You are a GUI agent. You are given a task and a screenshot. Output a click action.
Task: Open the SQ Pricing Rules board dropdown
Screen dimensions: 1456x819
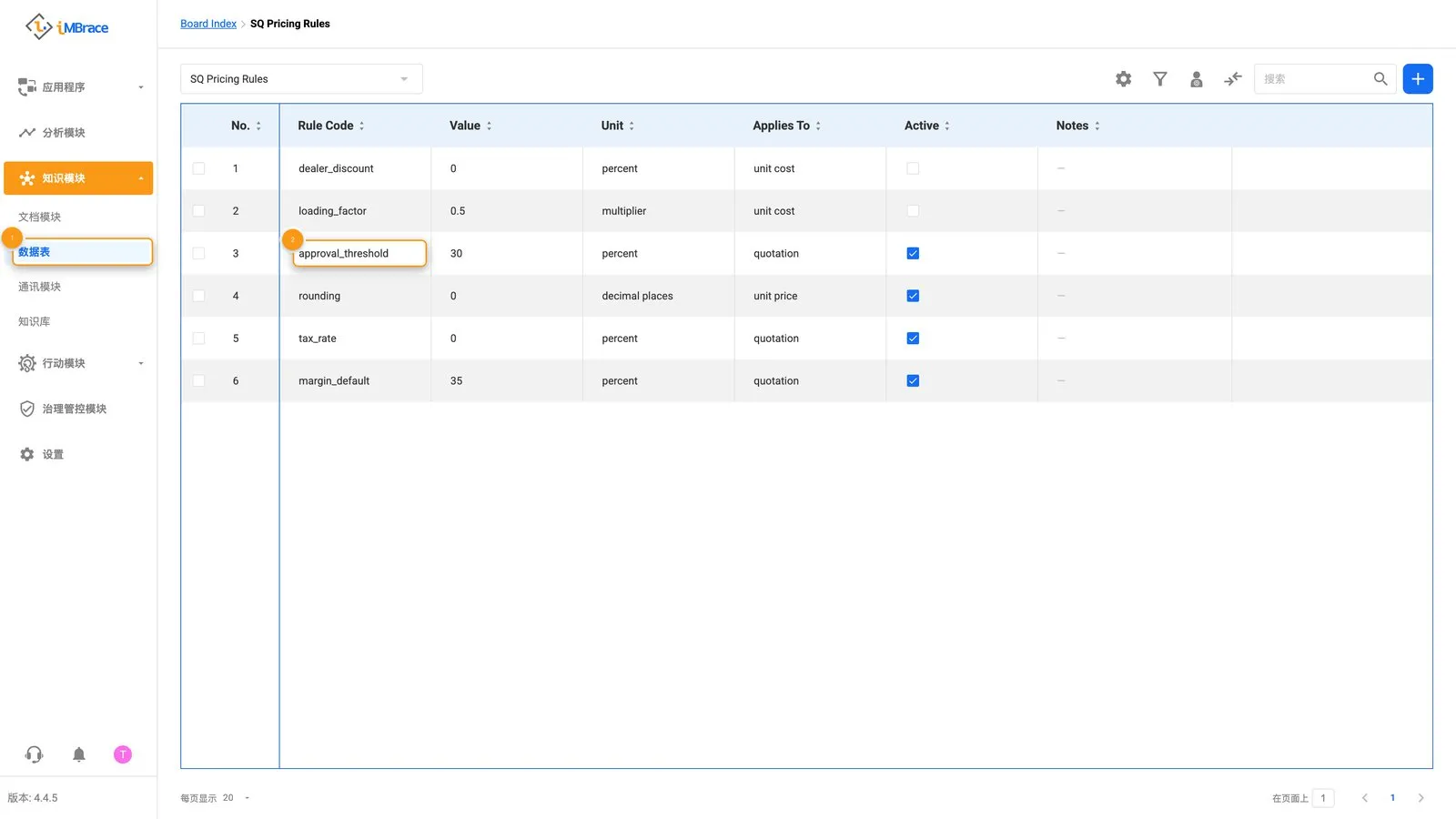(301, 79)
